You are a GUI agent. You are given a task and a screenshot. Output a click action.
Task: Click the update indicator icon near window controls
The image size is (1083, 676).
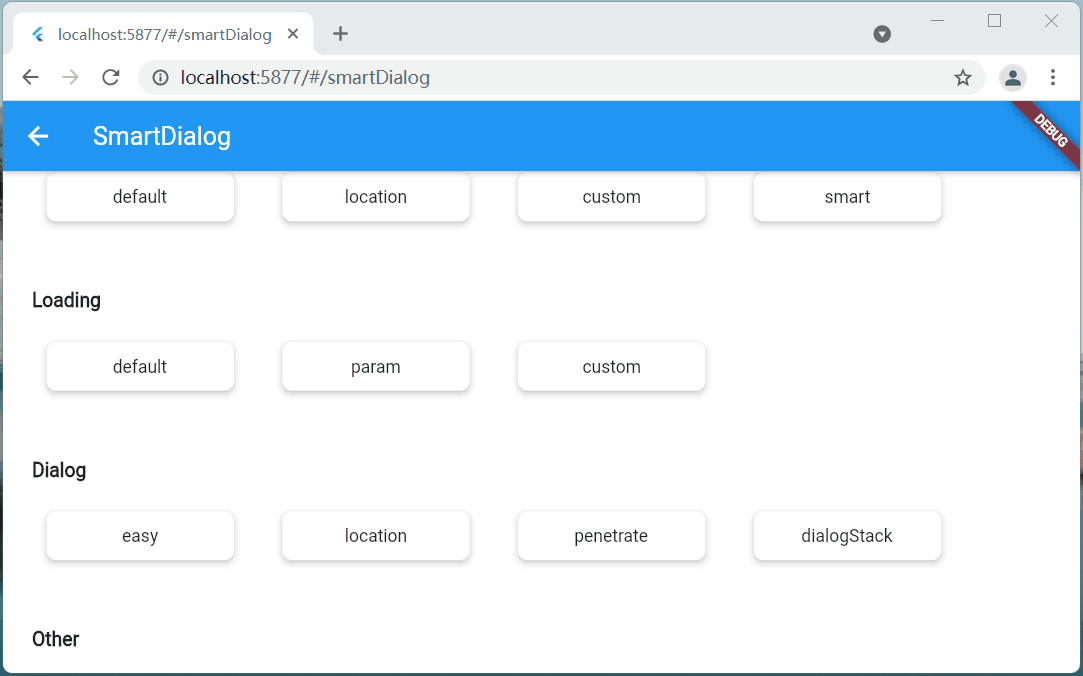coord(881,33)
